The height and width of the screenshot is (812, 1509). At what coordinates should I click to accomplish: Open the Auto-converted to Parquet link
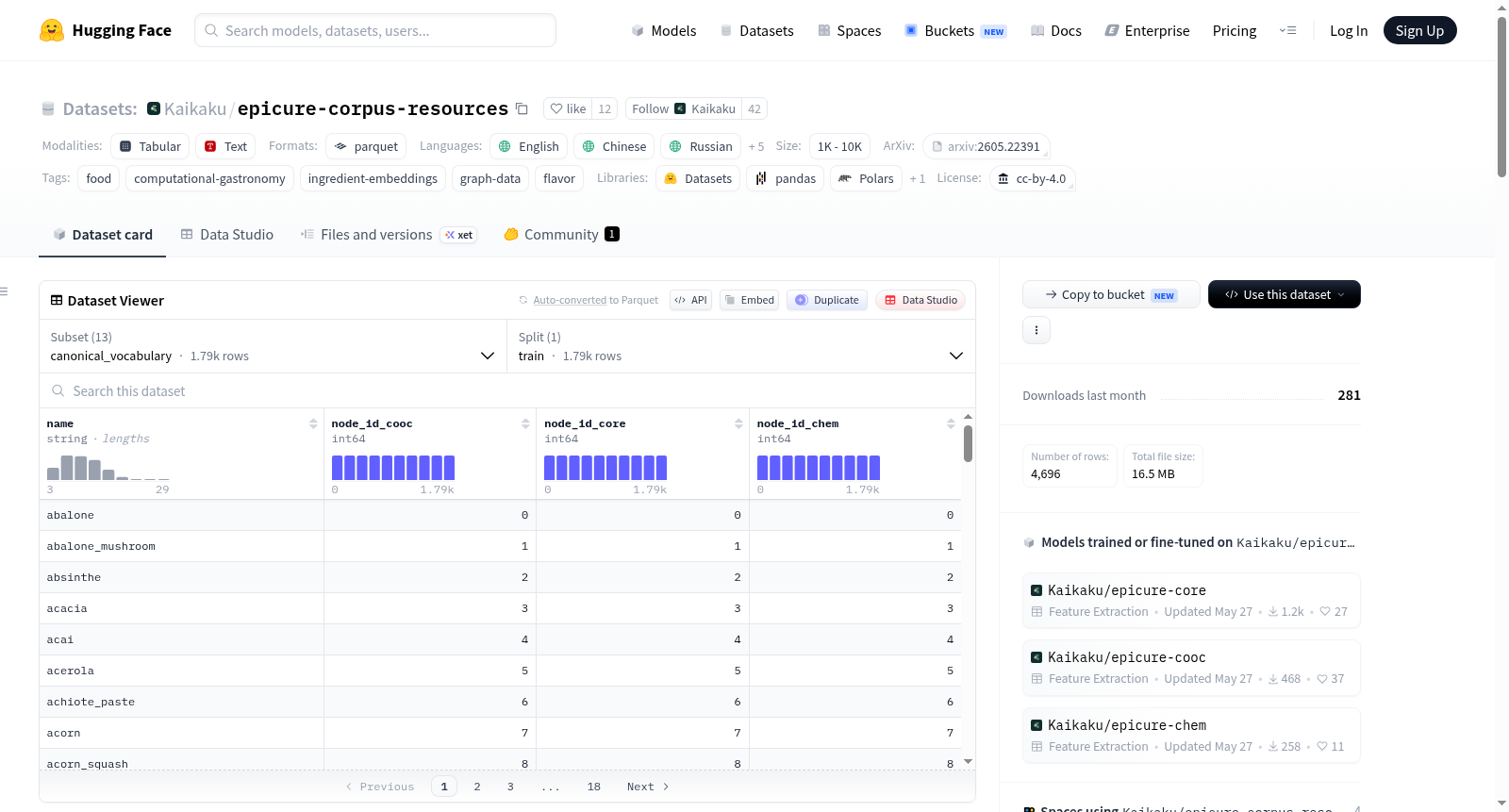point(570,300)
